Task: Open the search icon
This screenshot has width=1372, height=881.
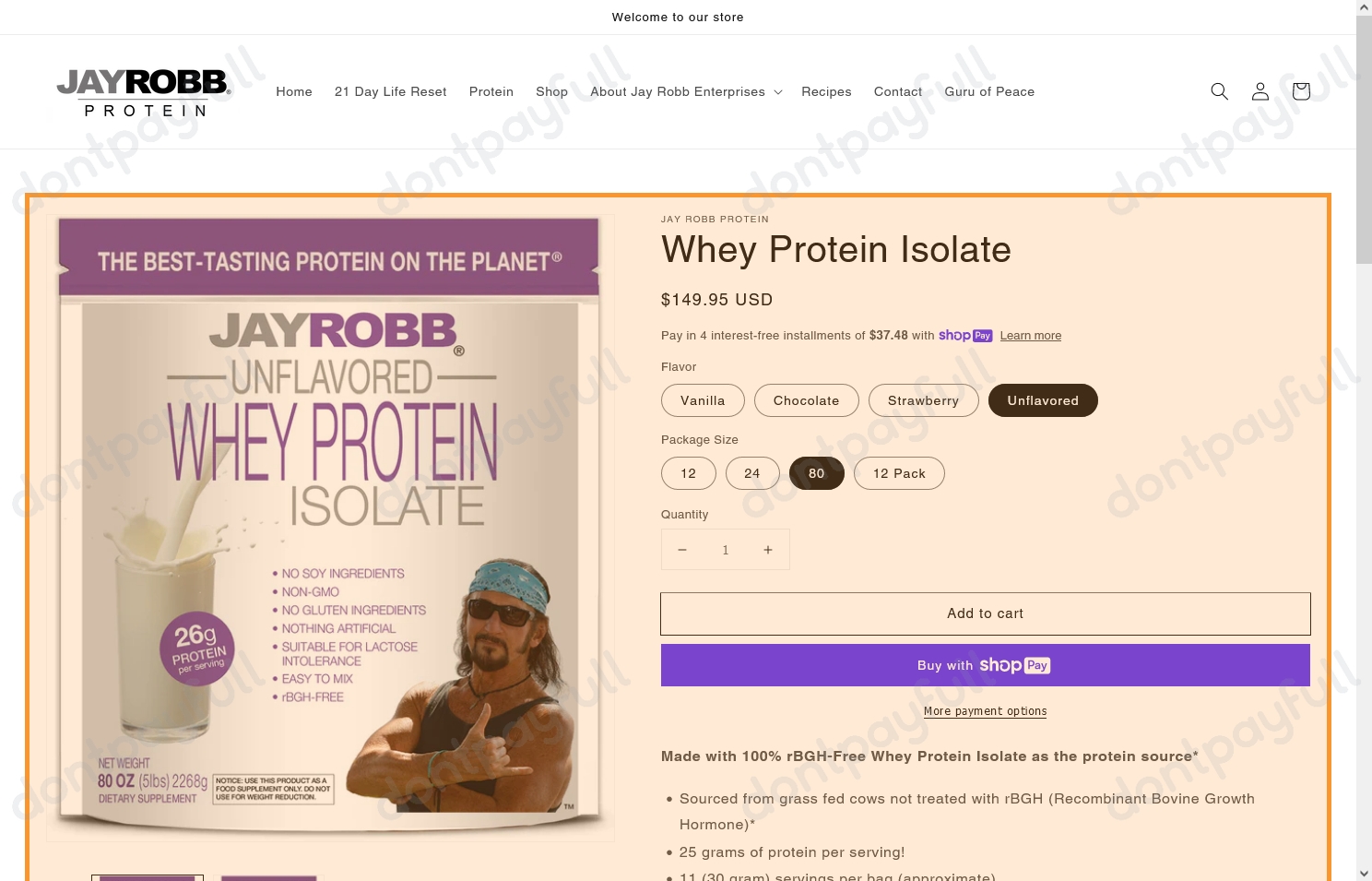Action: [x=1219, y=91]
